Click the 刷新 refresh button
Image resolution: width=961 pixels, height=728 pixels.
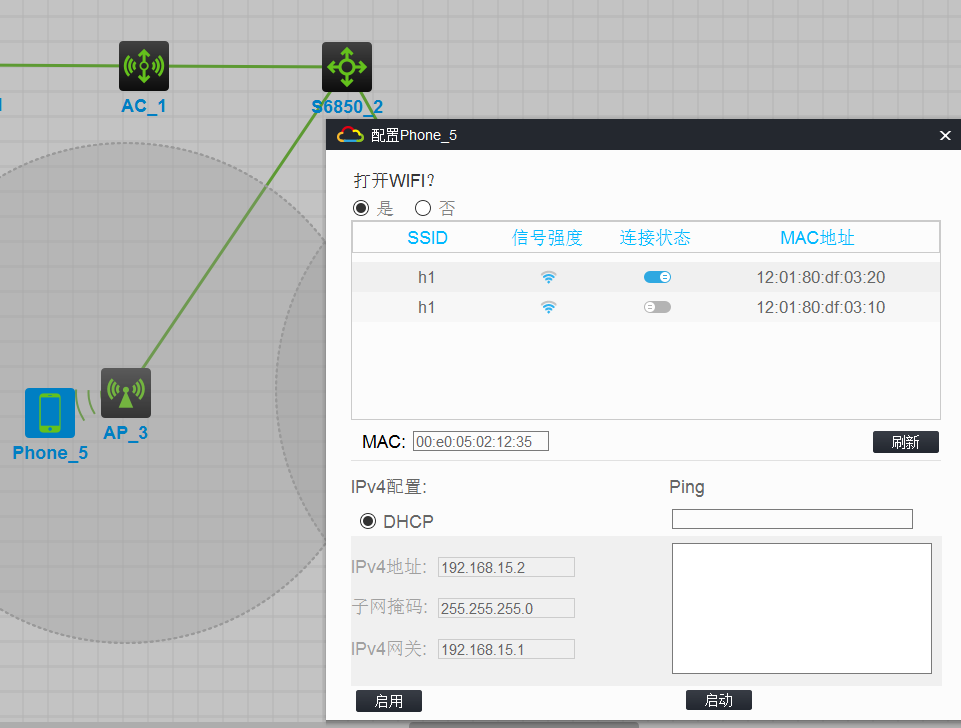coord(906,442)
